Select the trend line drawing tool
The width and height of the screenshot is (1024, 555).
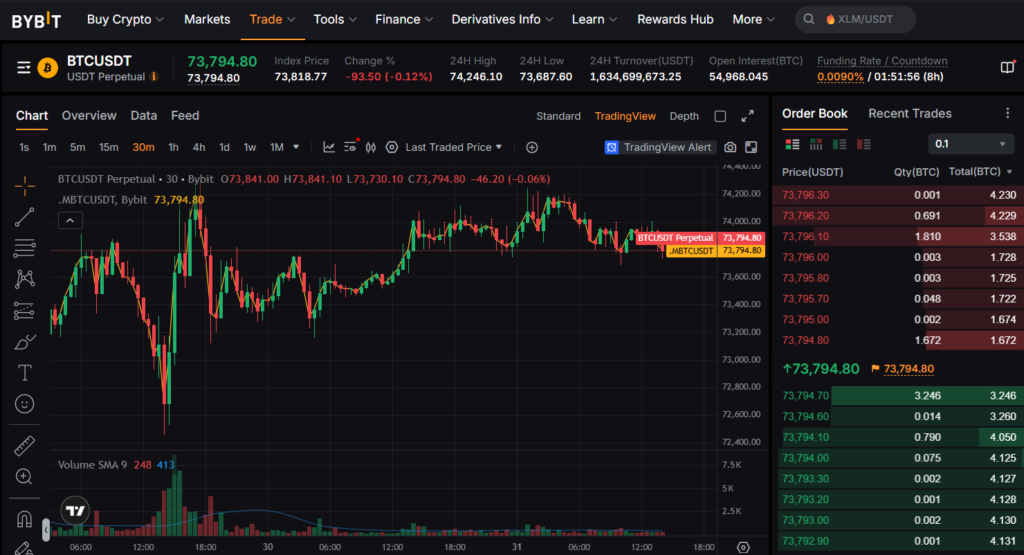click(25, 217)
